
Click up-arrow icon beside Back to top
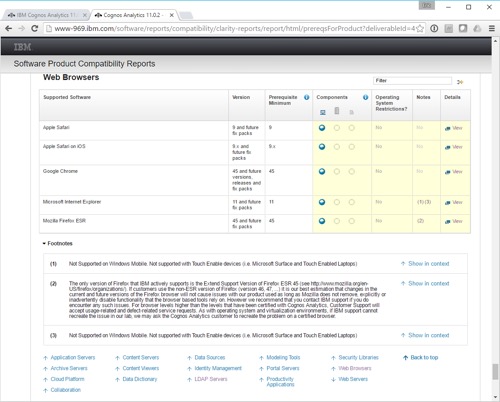(405, 358)
